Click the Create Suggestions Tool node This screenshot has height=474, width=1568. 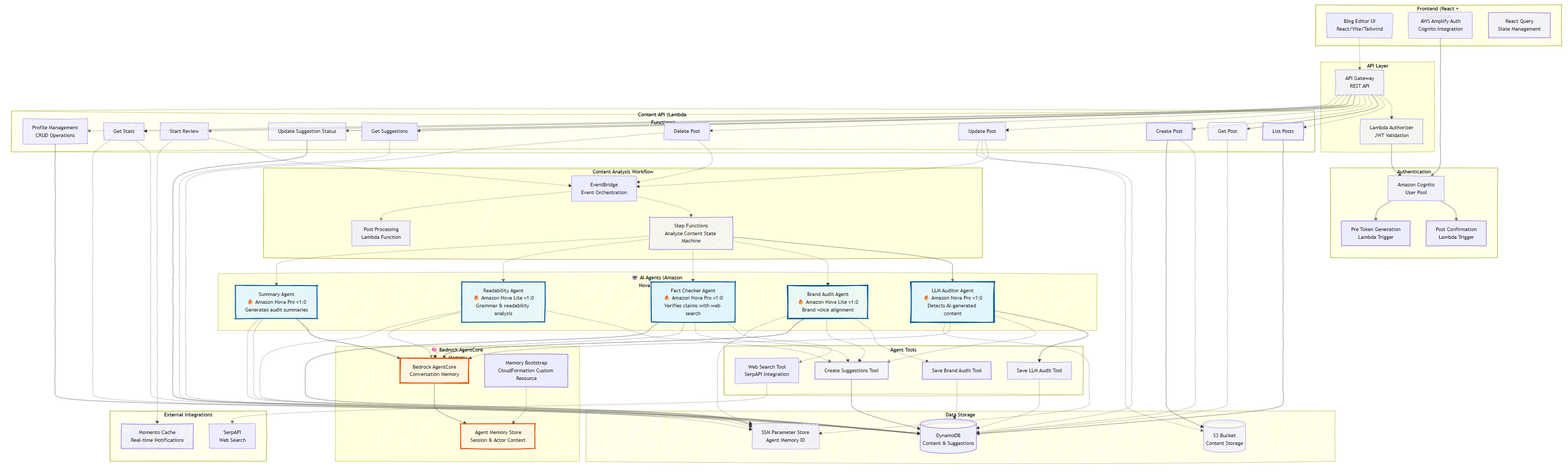[851, 371]
